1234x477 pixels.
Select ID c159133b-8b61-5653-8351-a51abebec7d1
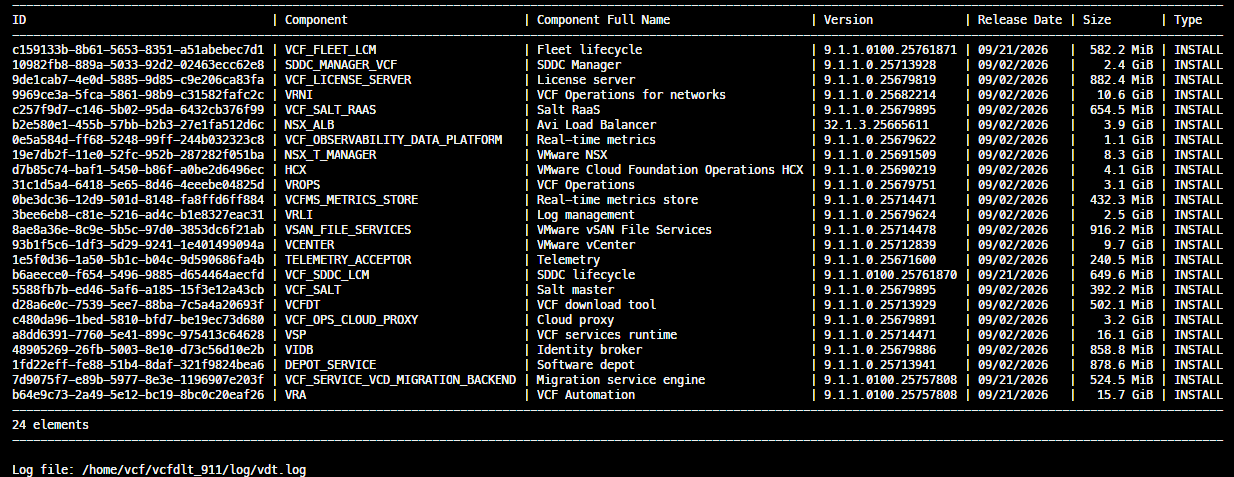coord(138,50)
